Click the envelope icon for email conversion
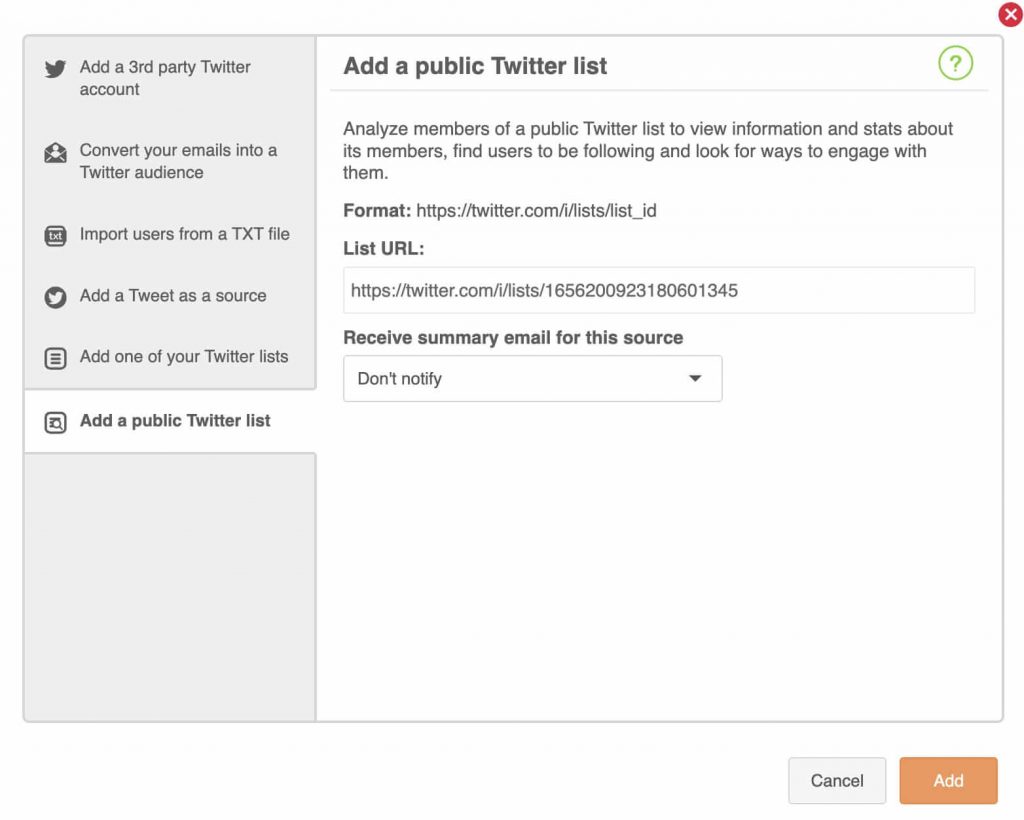The height and width of the screenshot is (820, 1024). click(56, 153)
